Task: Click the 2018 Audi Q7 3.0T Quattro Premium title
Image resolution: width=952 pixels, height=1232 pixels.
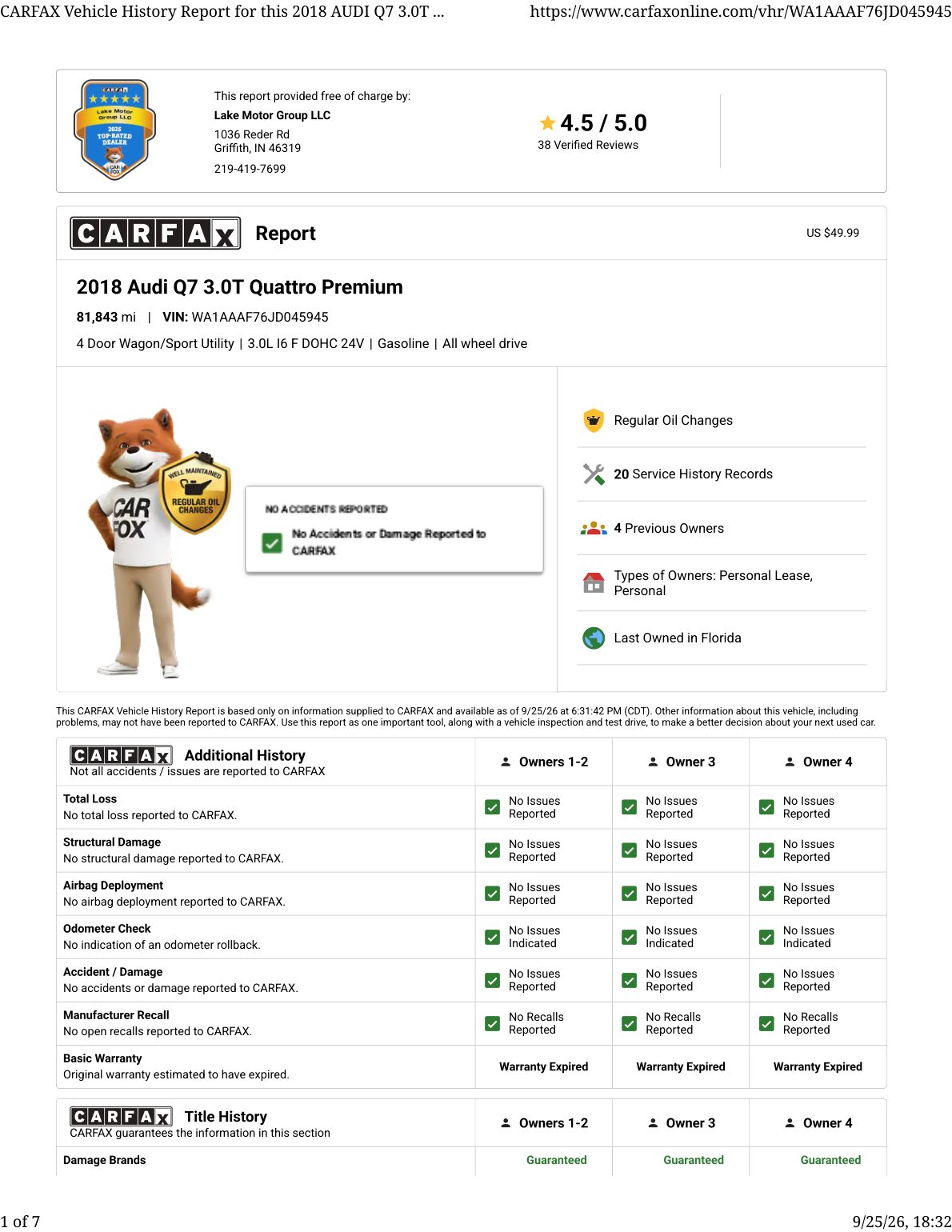Action: (239, 287)
